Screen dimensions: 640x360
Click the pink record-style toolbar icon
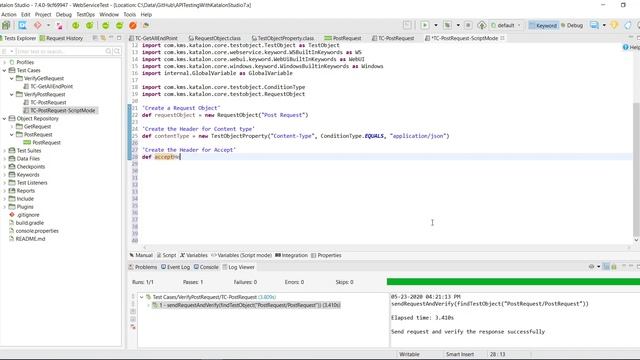[x=60, y=26]
